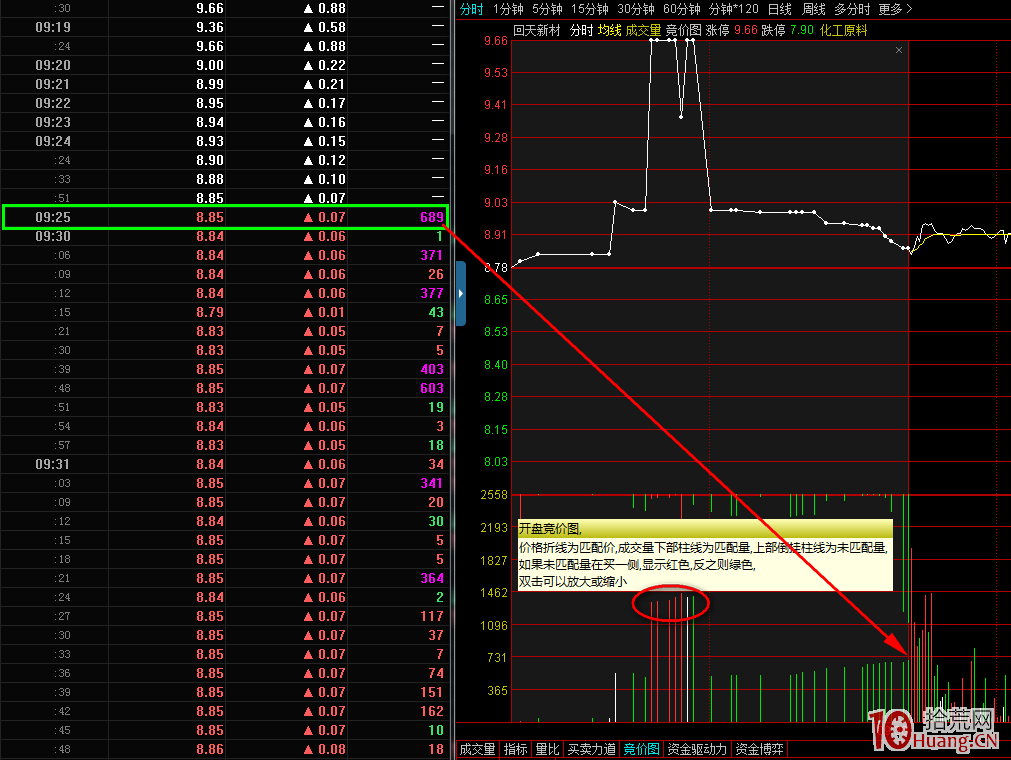Close the auction chart with X icon
This screenshot has height=760, width=1011.
[x=898, y=50]
